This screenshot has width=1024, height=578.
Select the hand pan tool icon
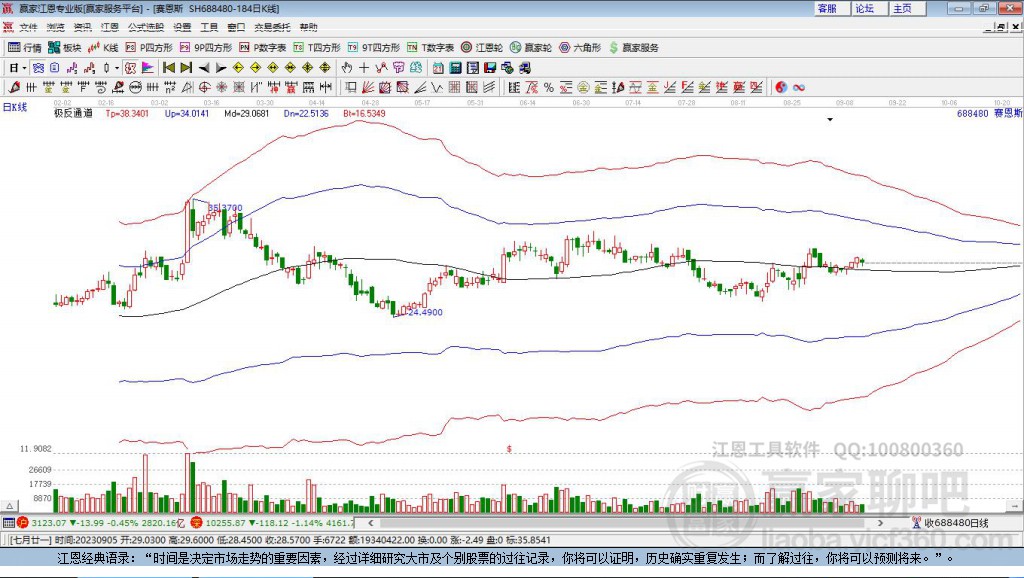point(346,67)
